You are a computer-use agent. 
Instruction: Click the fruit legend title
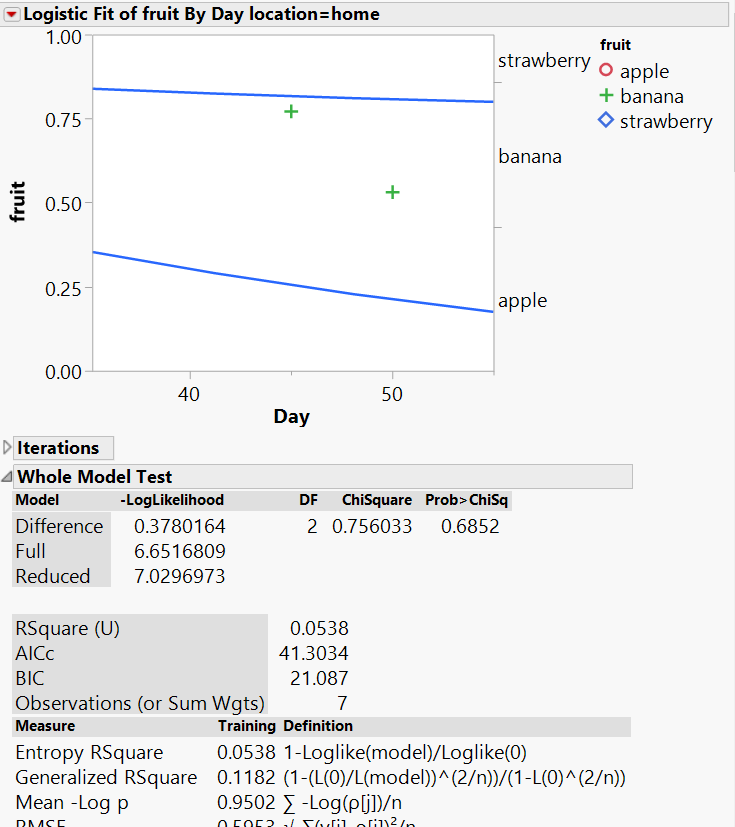click(615, 45)
